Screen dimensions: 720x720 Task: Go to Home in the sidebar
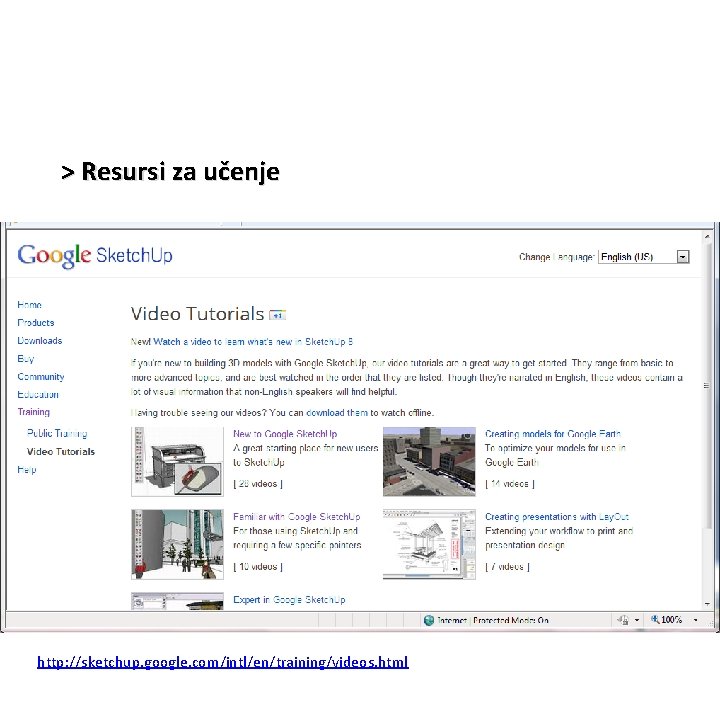coord(29,304)
